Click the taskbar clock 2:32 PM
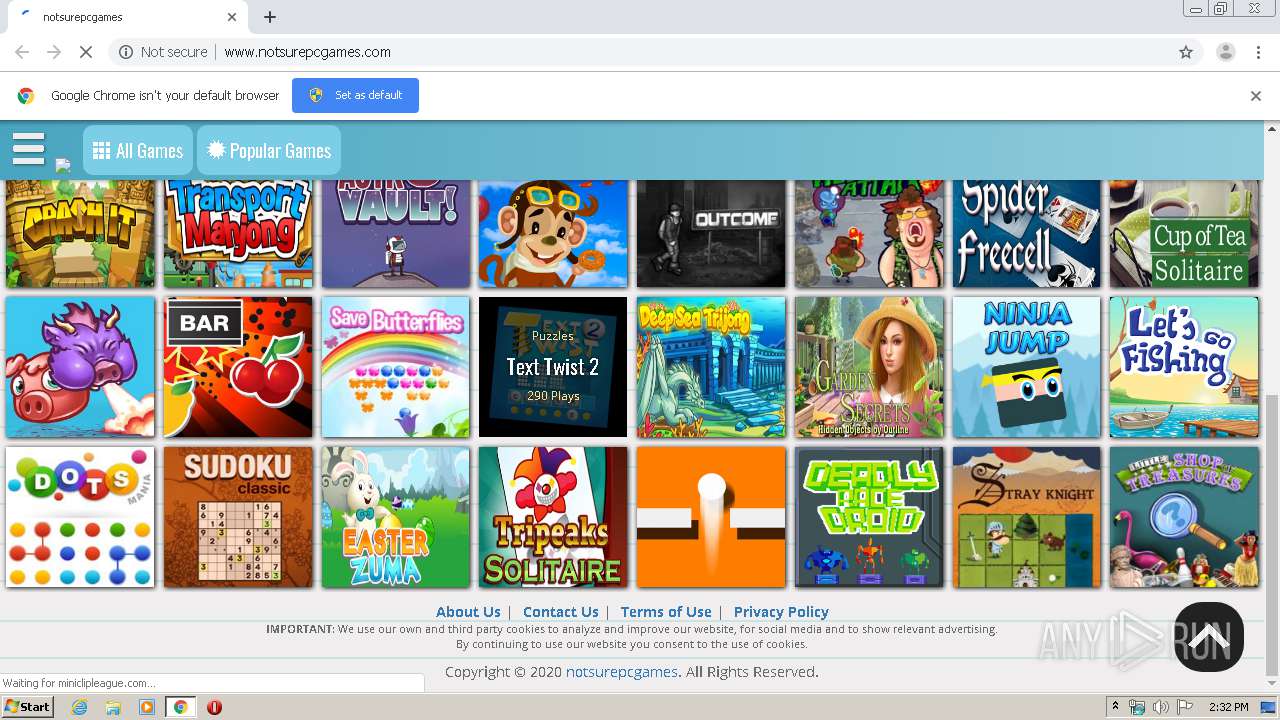The height and width of the screenshot is (720, 1280). (x=1228, y=707)
